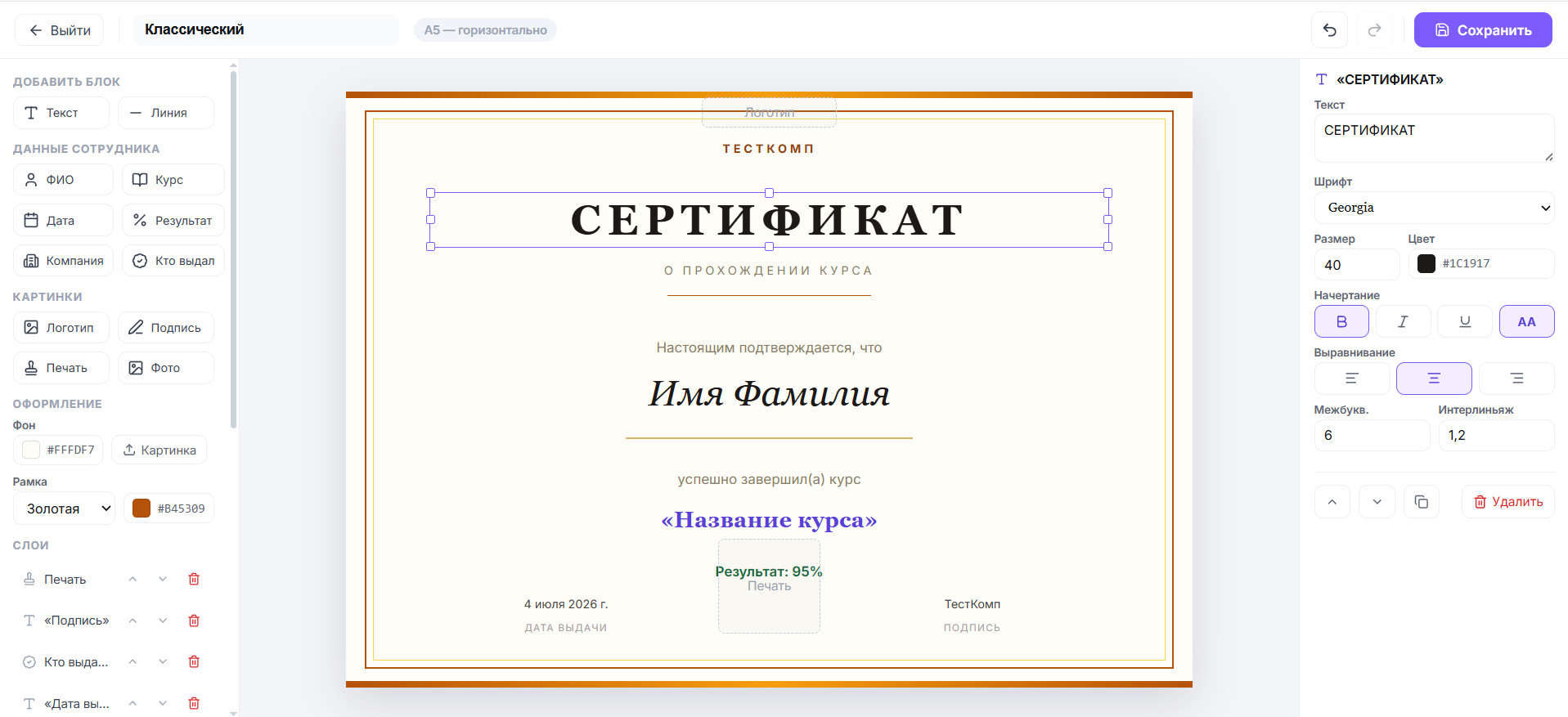
Task: Insert the Дата field
Action: point(63,220)
